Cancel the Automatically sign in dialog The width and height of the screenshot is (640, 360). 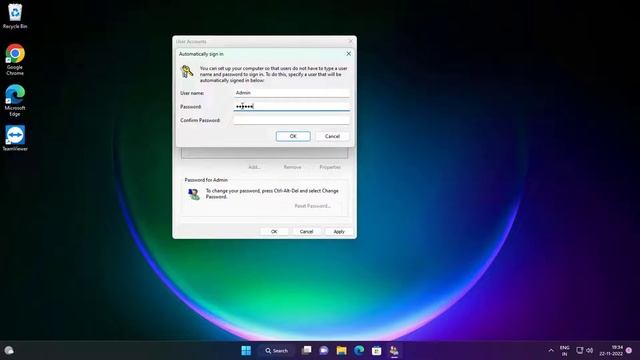coord(332,136)
